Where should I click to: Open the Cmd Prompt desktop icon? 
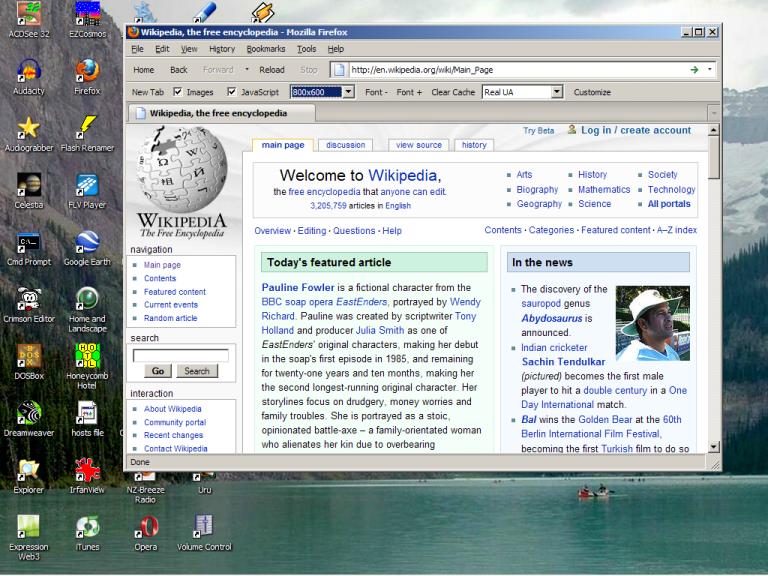29,248
